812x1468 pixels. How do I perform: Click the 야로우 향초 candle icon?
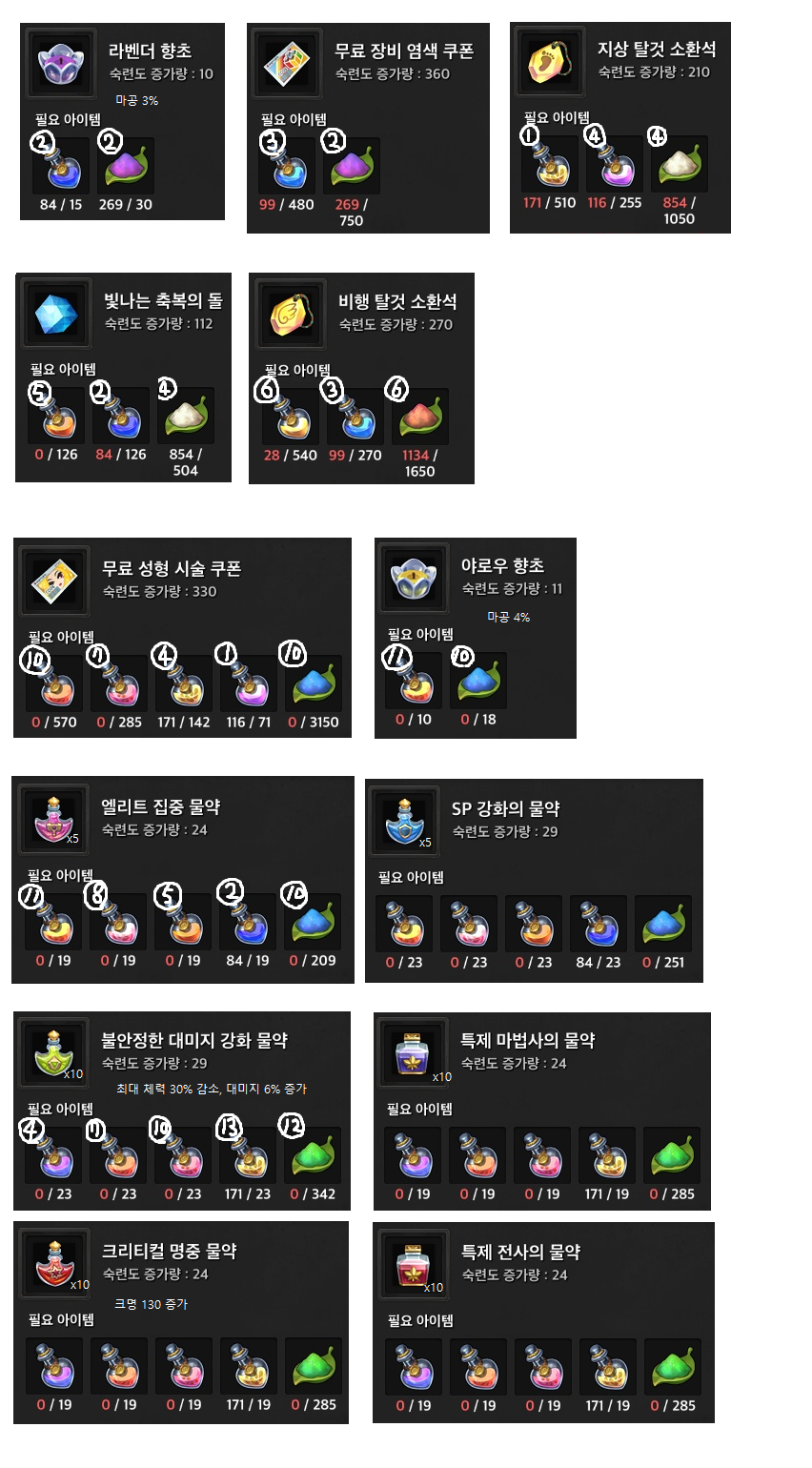click(x=416, y=578)
